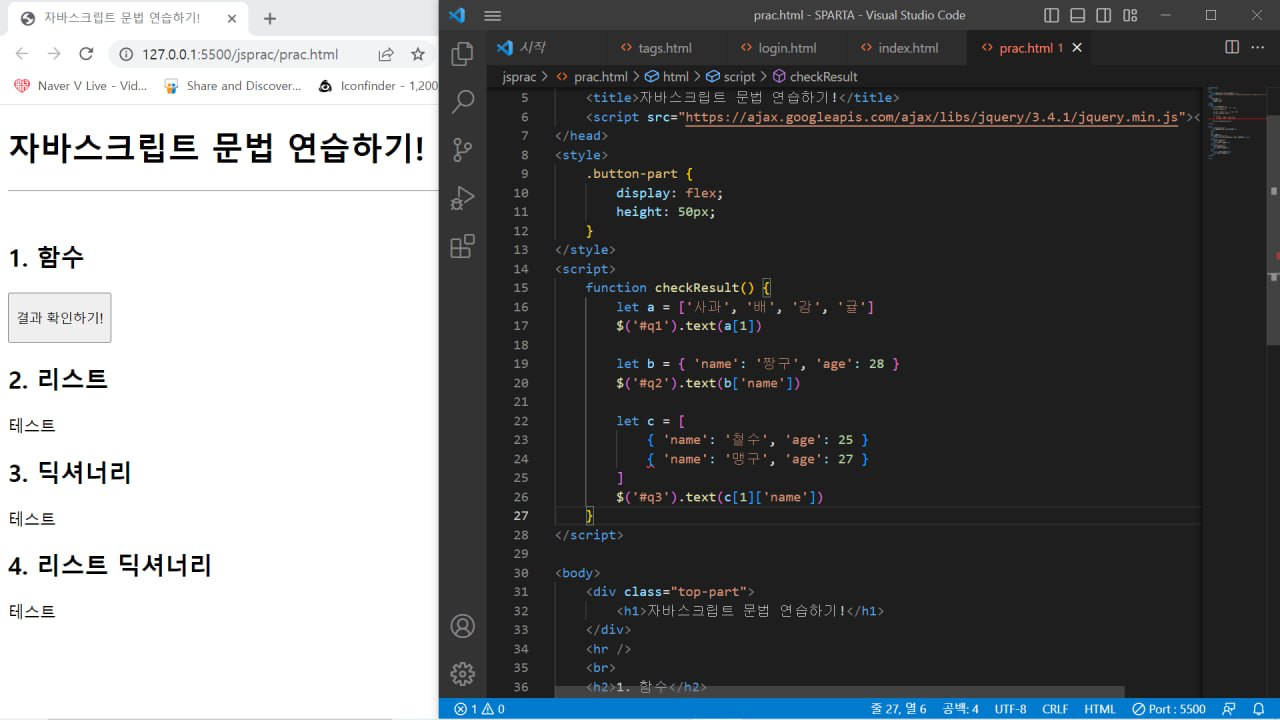Click the 결과 확인하기! button in browser
Image resolution: width=1280 pixels, height=720 pixels.
59,318
